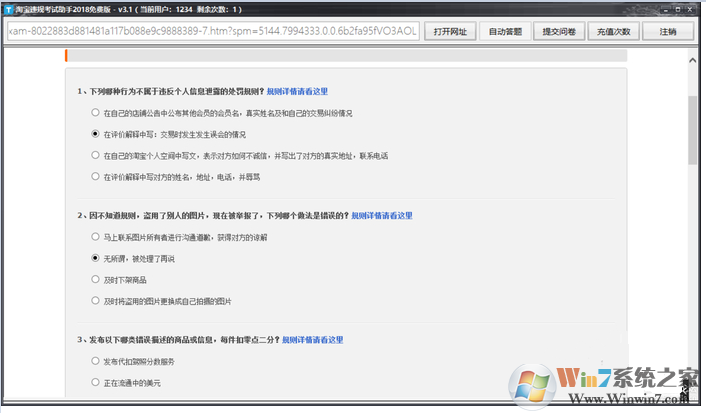
Task: Maximize the exam assistant window
Action: pos(678,9)
